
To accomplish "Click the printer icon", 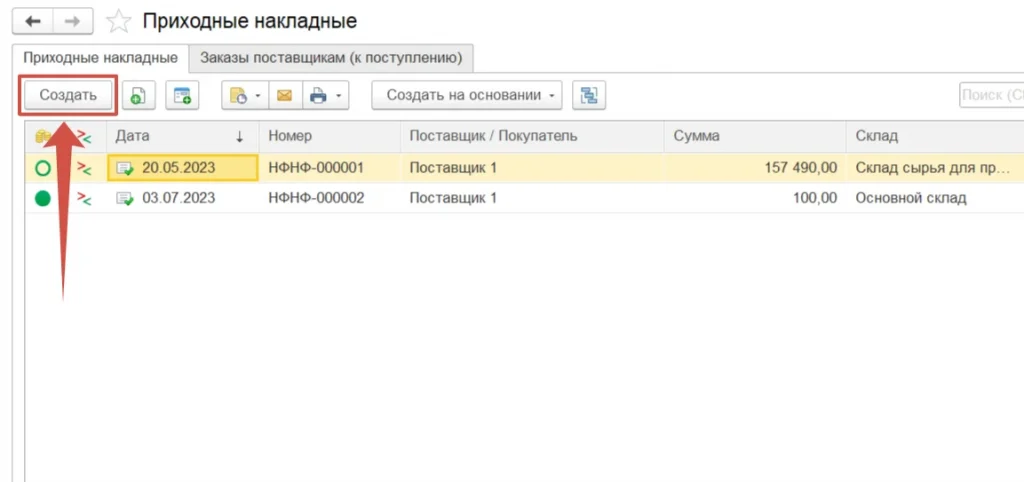I will [318, 96].
